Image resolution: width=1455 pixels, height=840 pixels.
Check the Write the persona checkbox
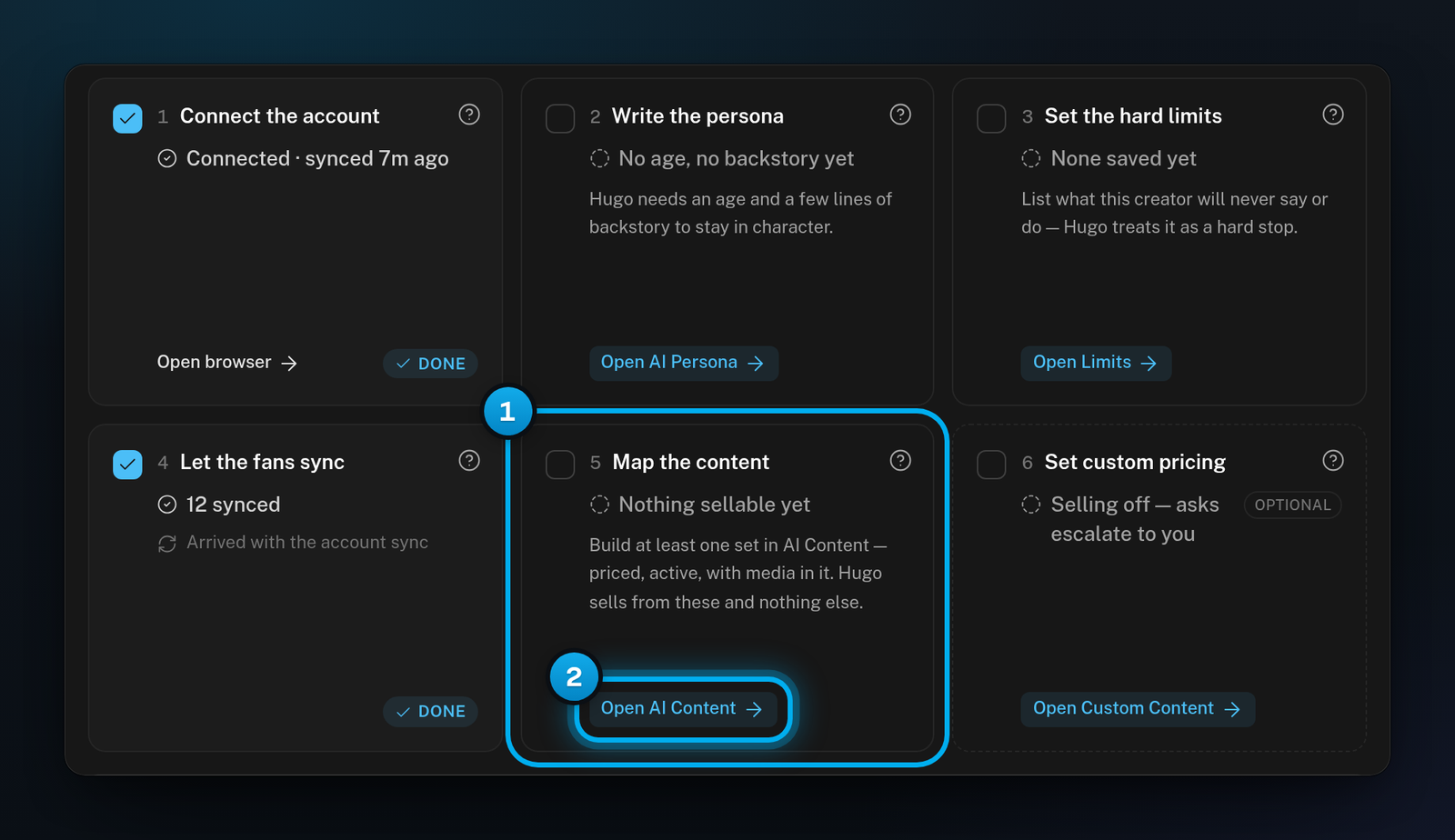[x=560, y=118]
